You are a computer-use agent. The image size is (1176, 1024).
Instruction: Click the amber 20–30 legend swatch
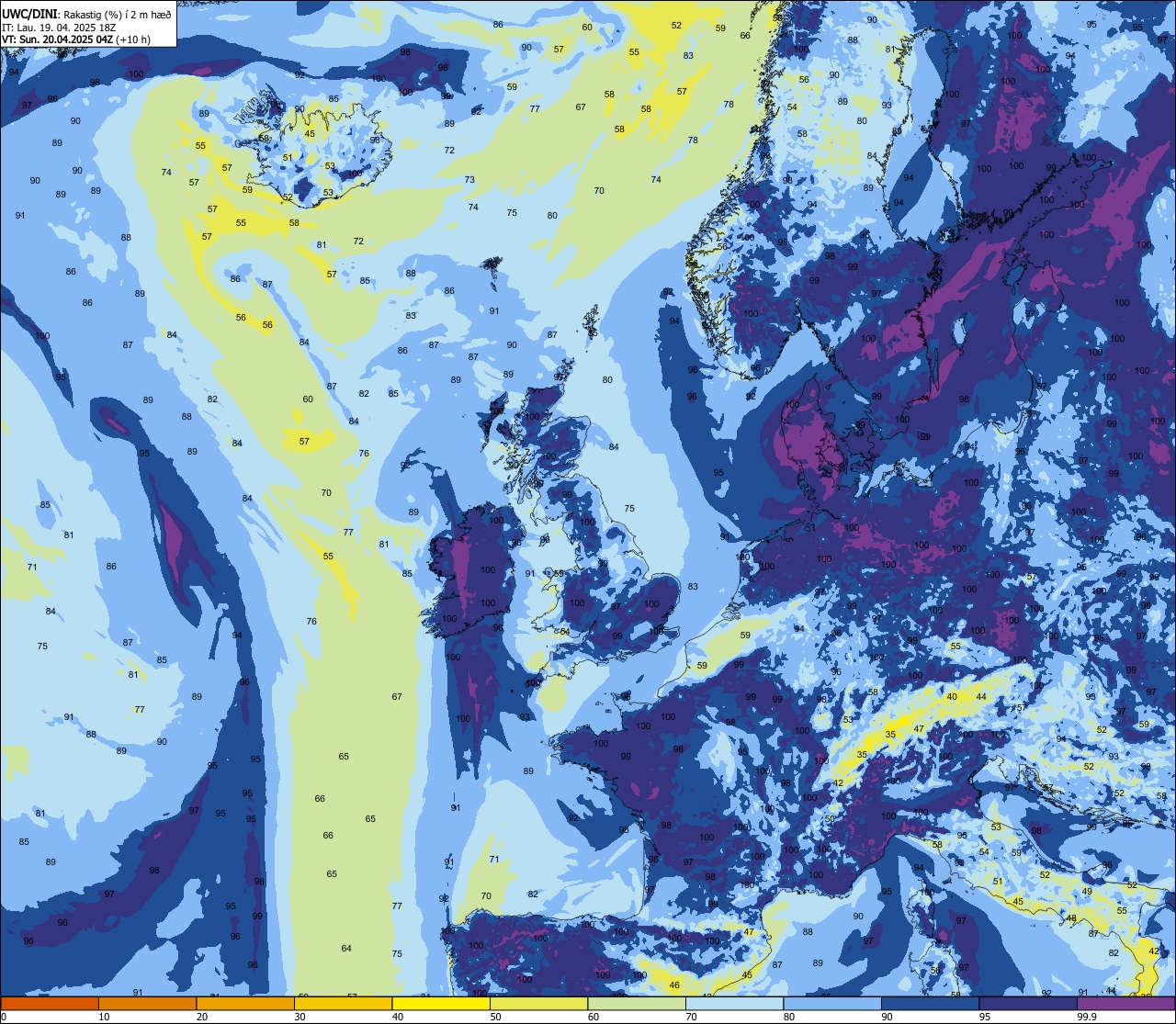point(245,1004)
